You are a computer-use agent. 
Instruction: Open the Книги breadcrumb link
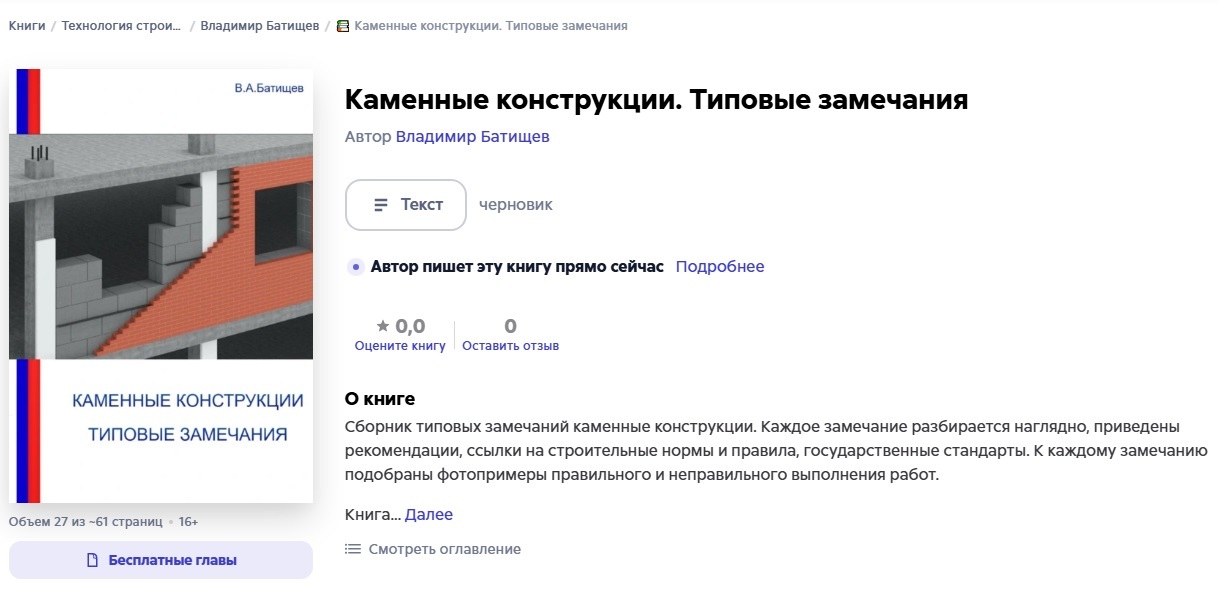point(27,26)
